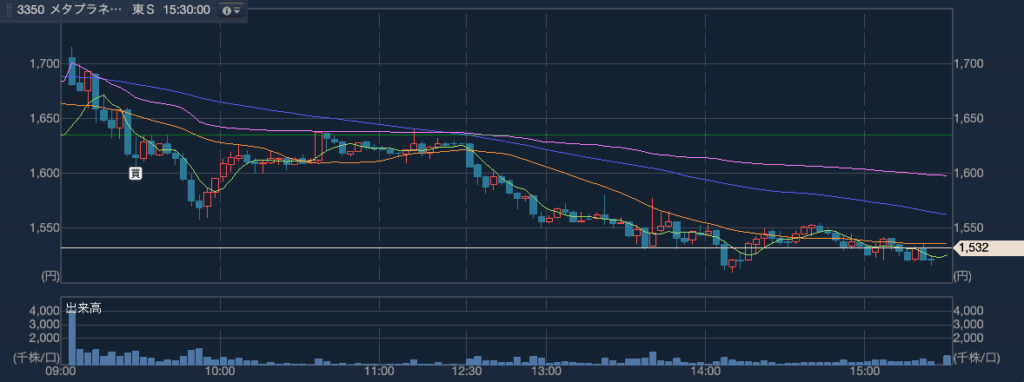Screen dimensions: 1024x382
Task: Click '1,600' on the right price axis
Action: point(967,173)
